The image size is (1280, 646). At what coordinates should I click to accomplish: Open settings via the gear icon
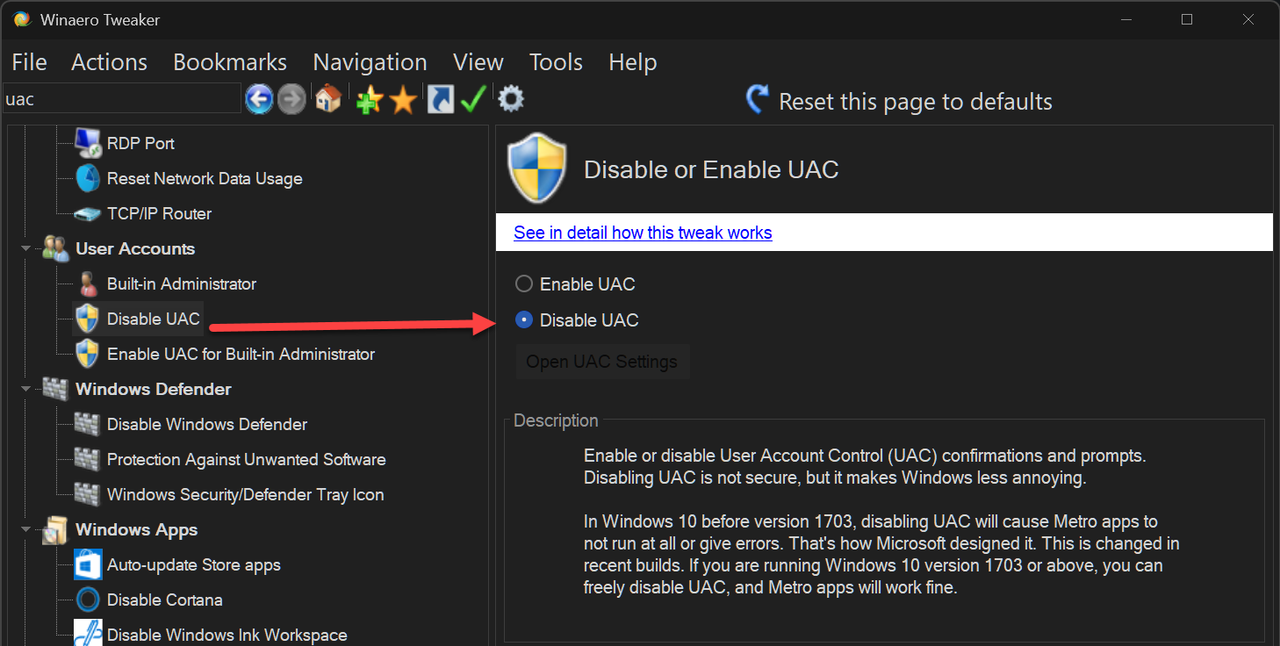coord(511,98)
